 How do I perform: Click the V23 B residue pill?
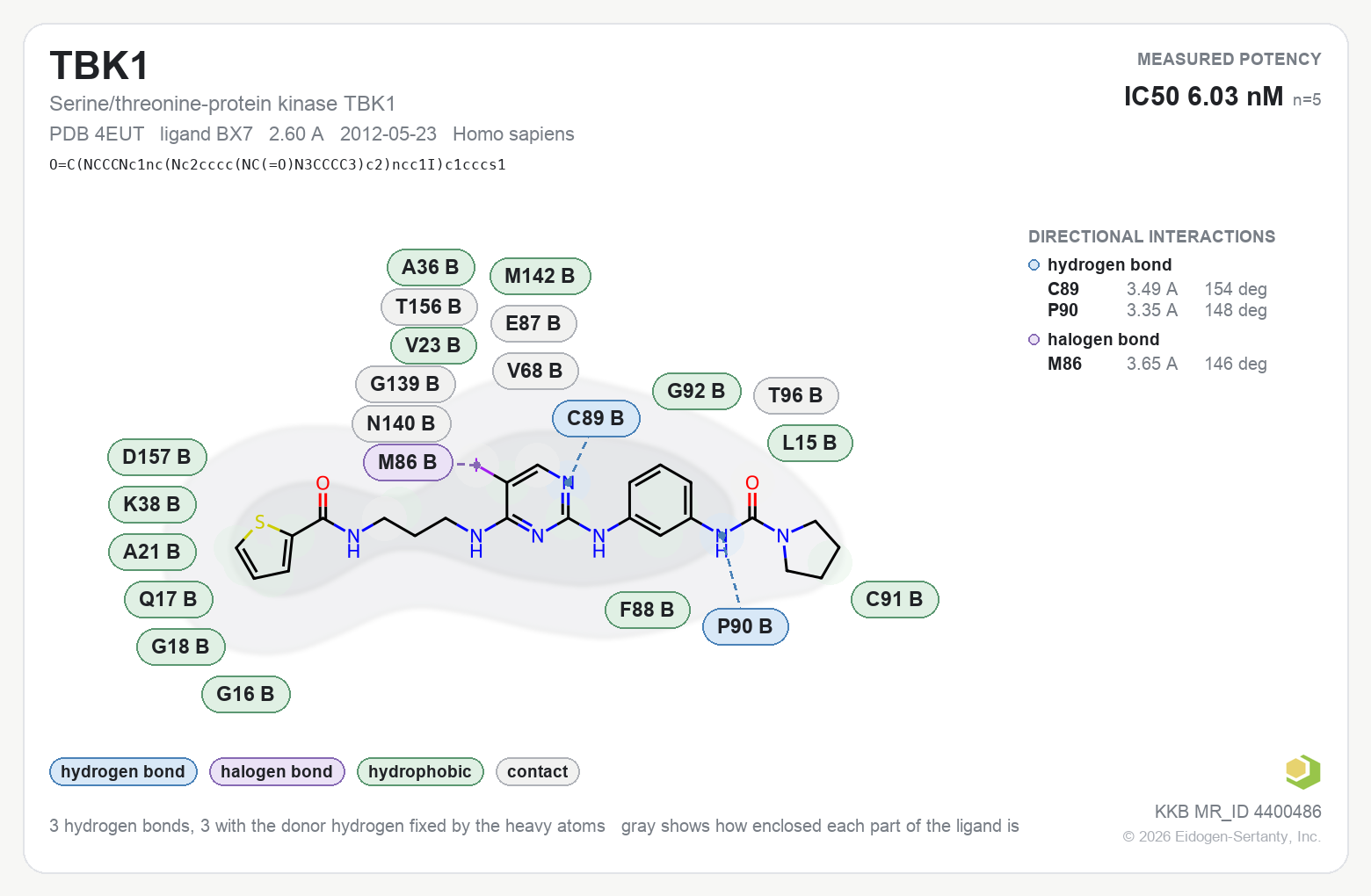(x=433, y=345)
